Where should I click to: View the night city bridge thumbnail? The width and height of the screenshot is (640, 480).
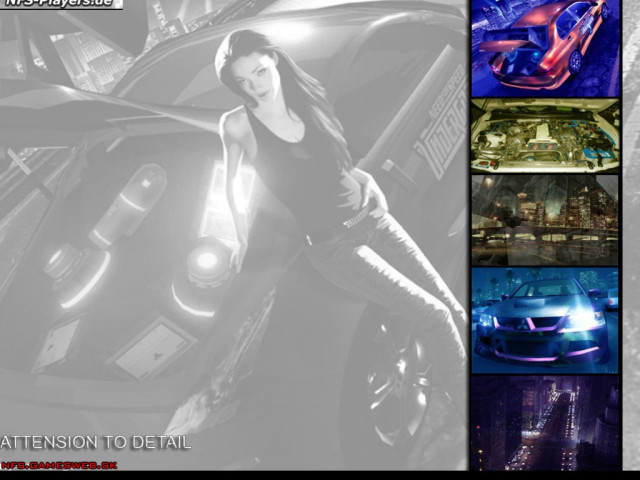[545, 220]
